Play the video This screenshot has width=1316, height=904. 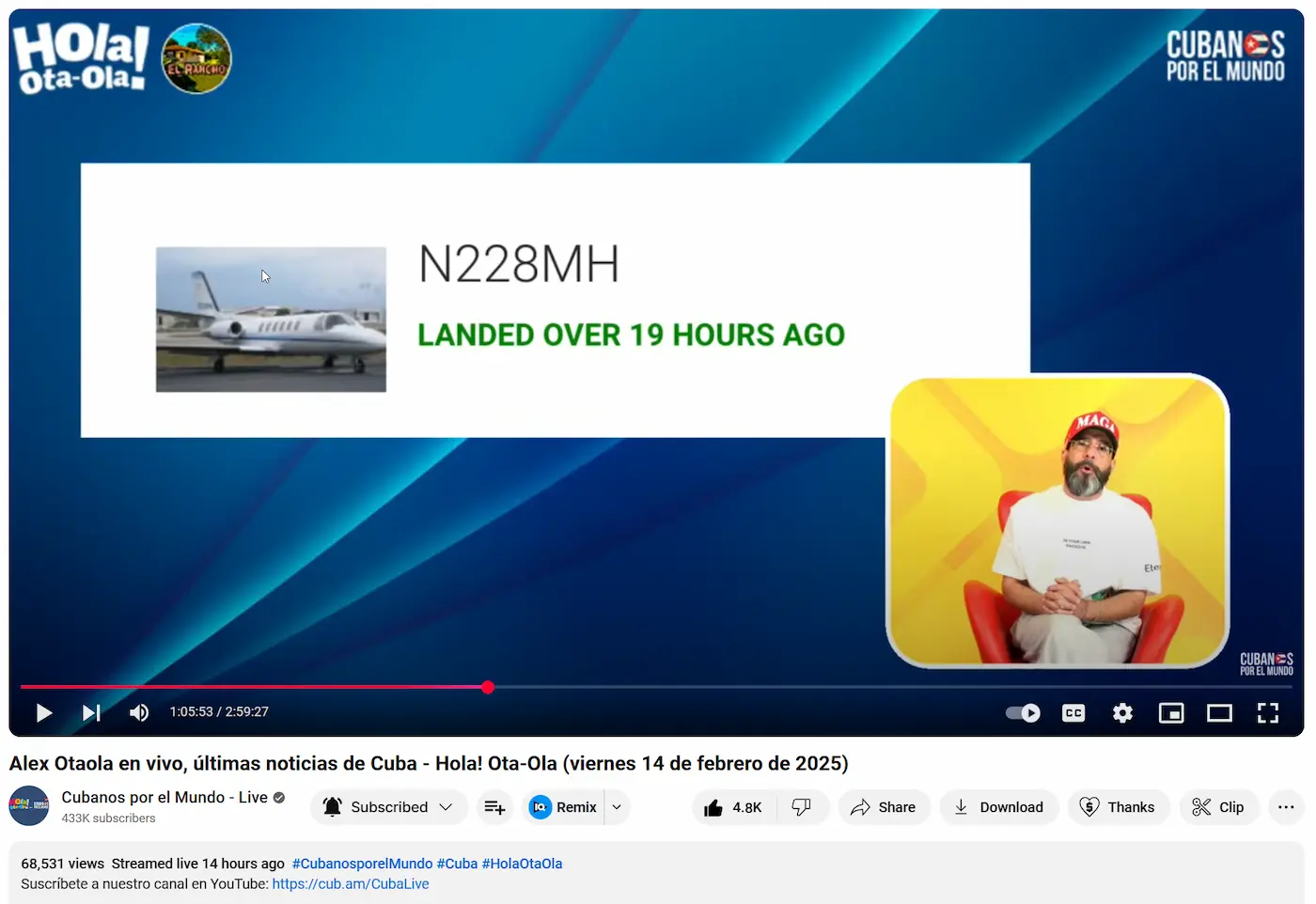[43, 713]
